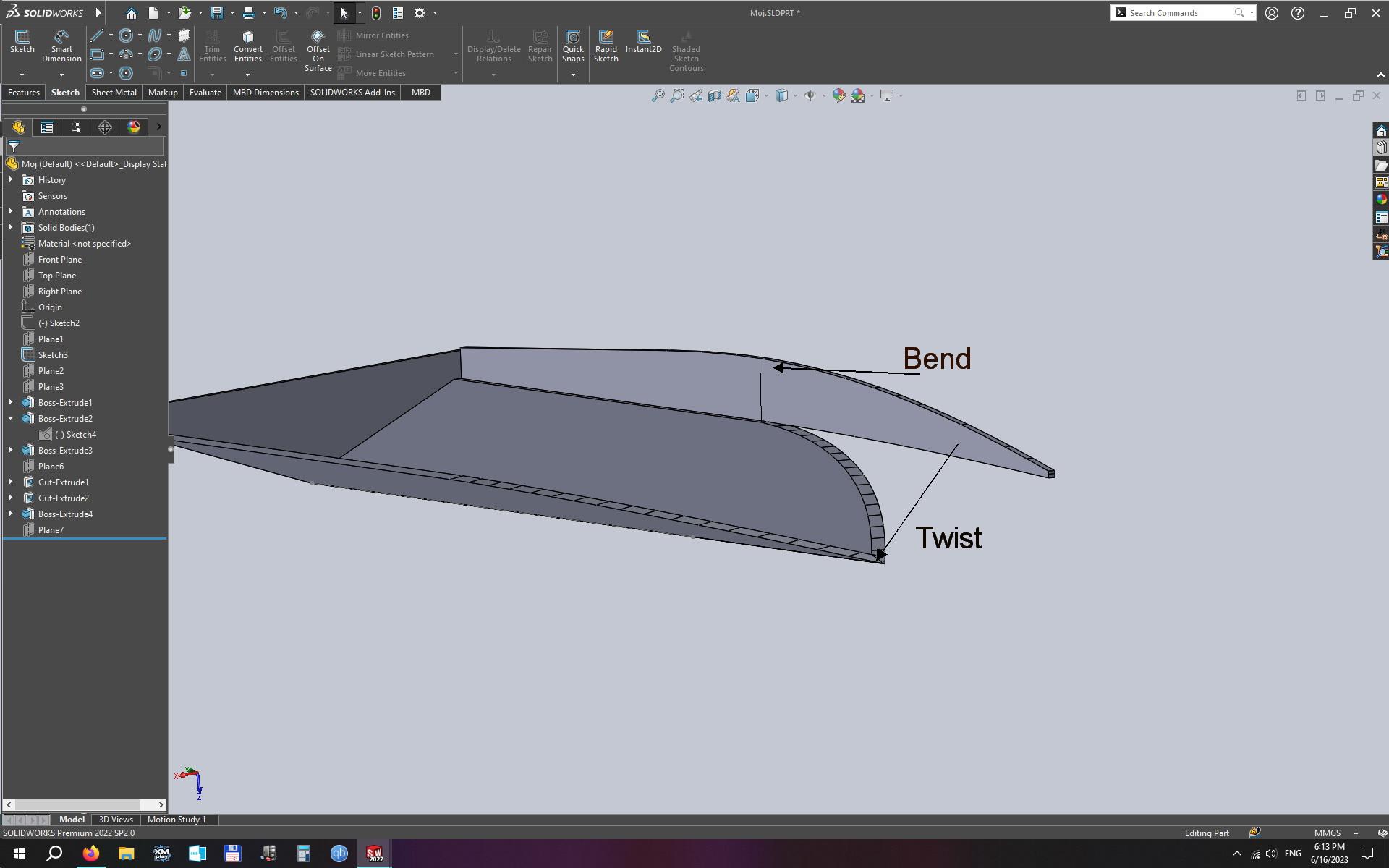Collapse the Boss-Extrude2 feature
The height and width of the screenshot is (868, 1389).
pos(11,418)
